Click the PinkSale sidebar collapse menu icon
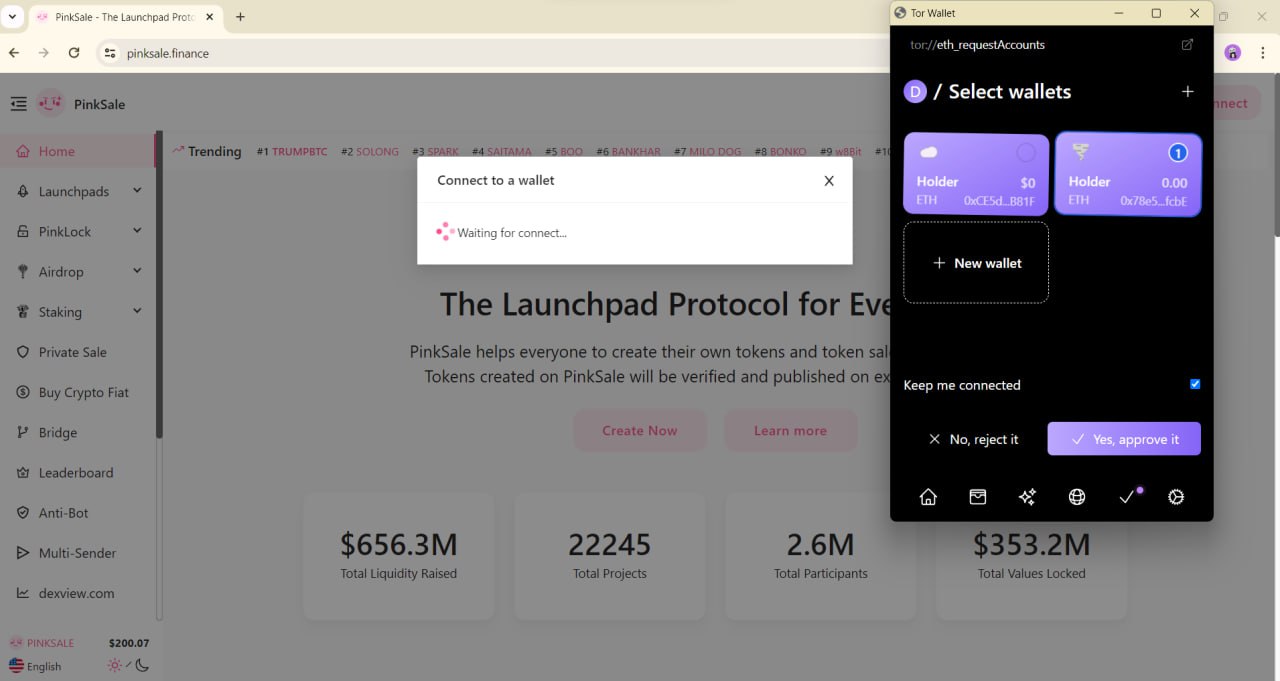 click(x=18, y=104)
